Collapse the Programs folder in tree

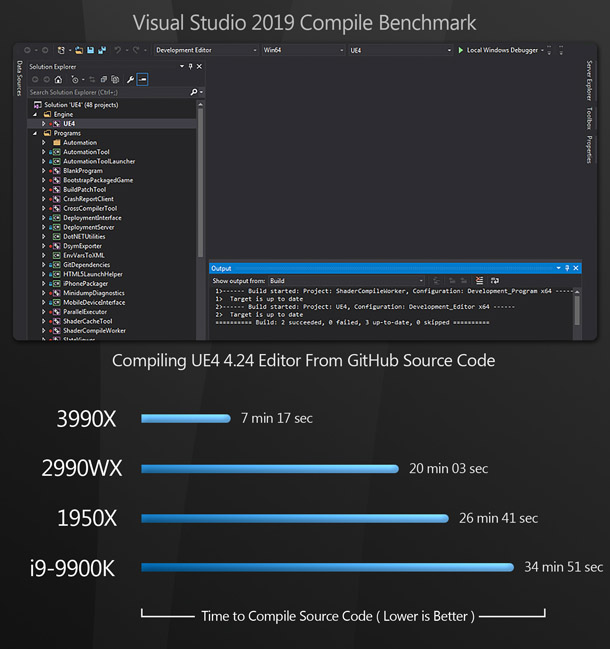[35, 133]
